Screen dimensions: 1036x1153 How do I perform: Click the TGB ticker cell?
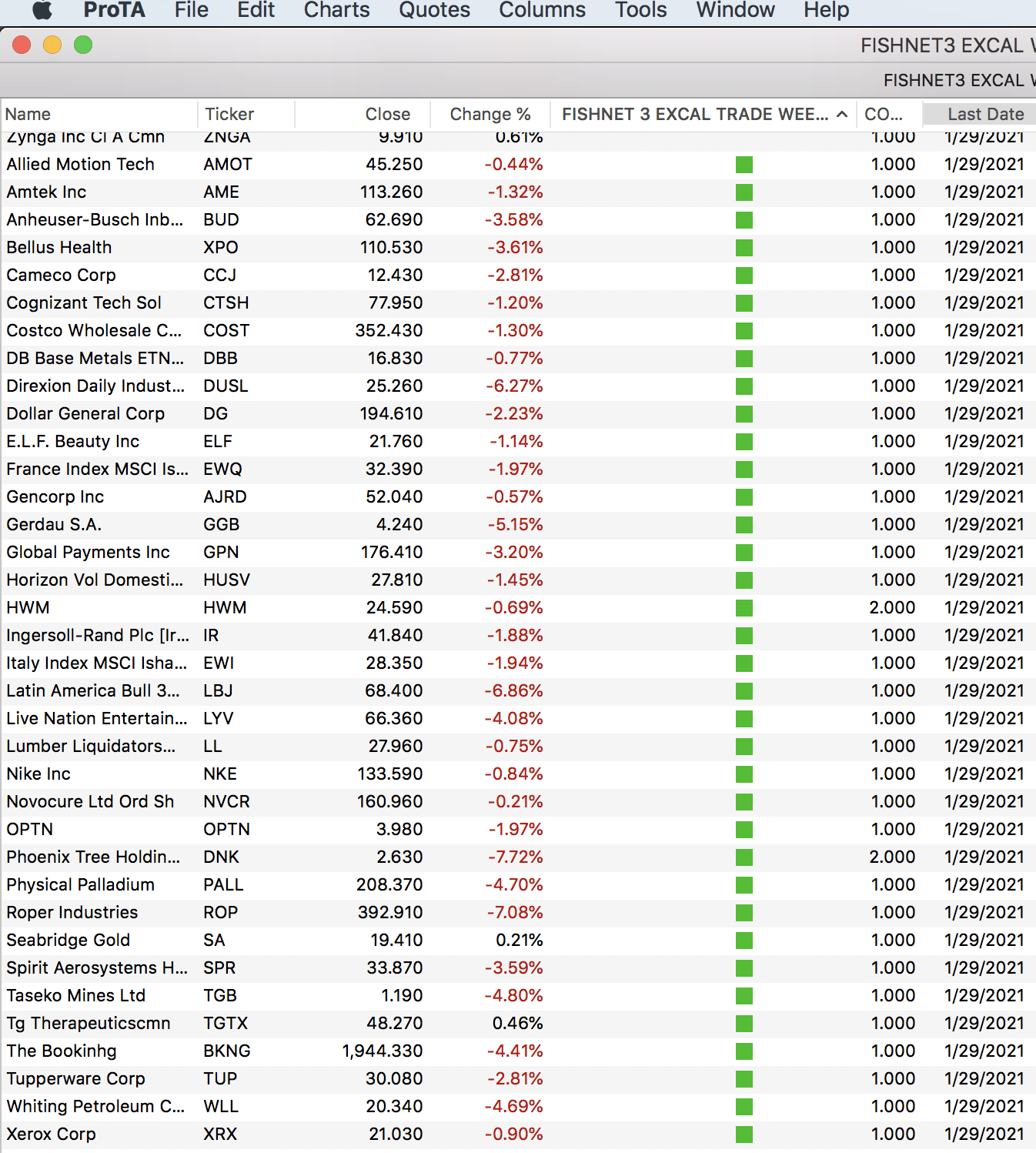pos(220,996)
